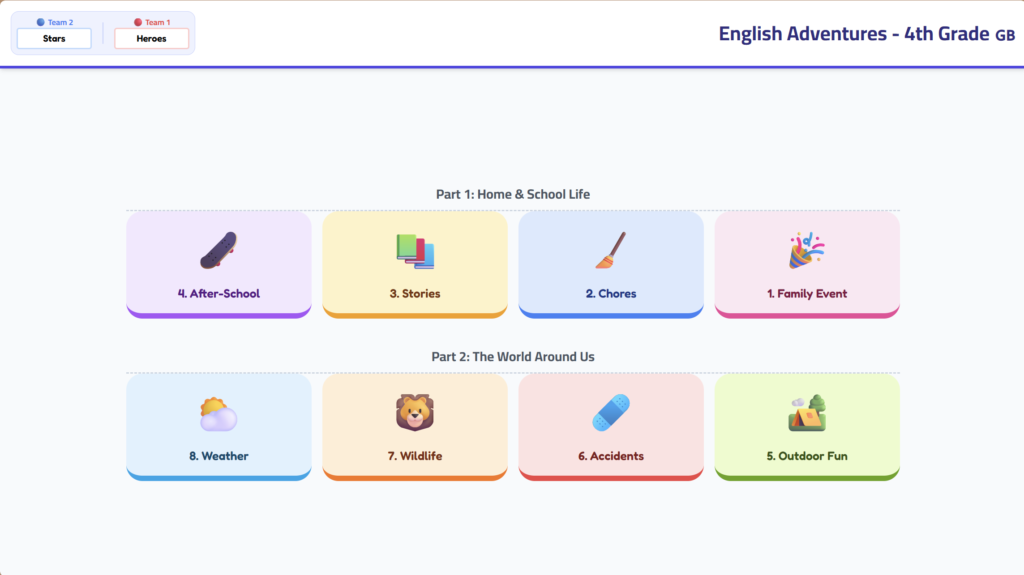The height and width of the screenshot is (575, 1024).
Task: Click the stacked books Stories icon
Action: point(415,251)
